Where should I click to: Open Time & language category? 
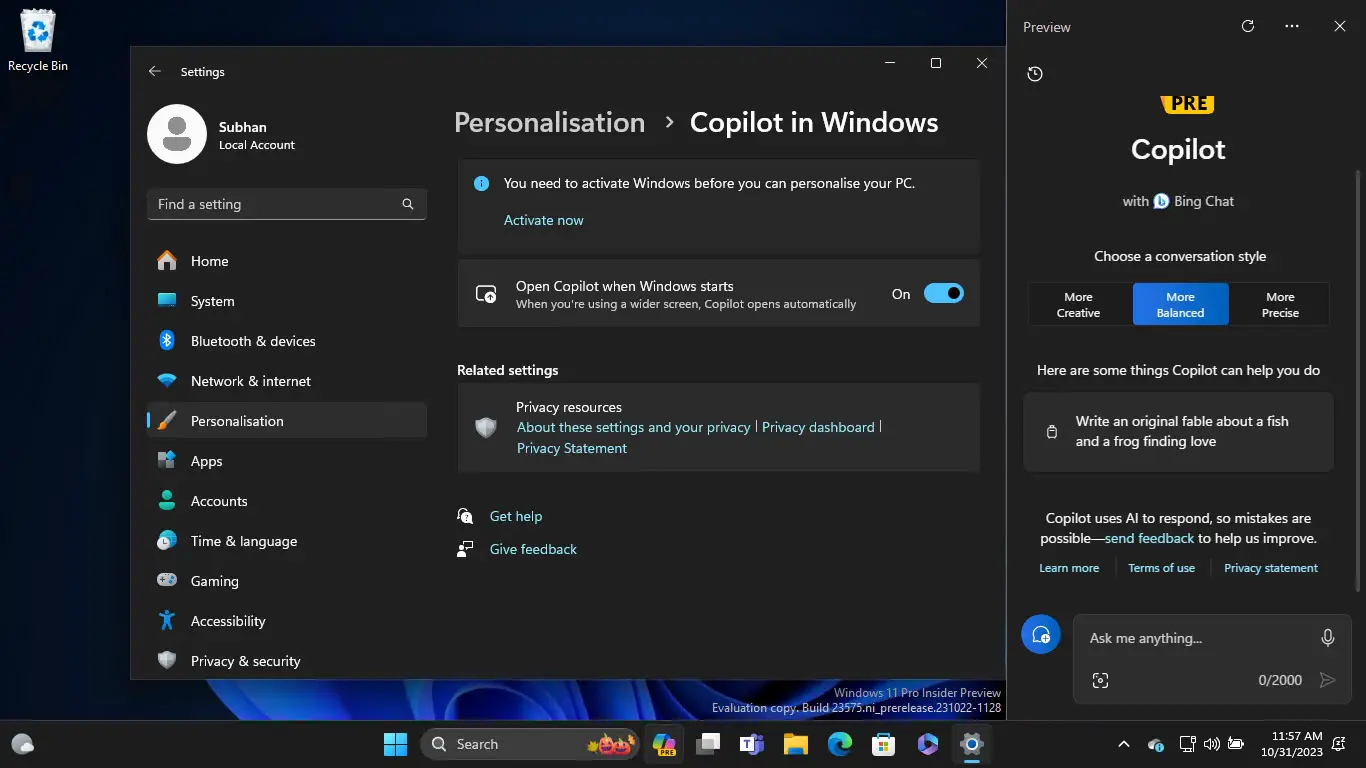point(286,541)
